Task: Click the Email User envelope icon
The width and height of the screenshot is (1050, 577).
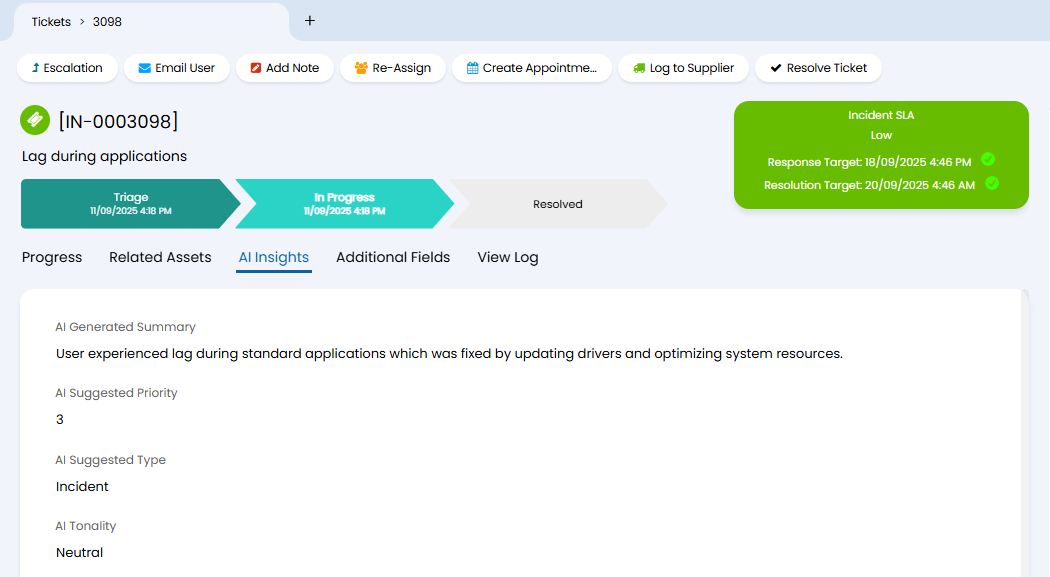Action: tap(145, 68)
